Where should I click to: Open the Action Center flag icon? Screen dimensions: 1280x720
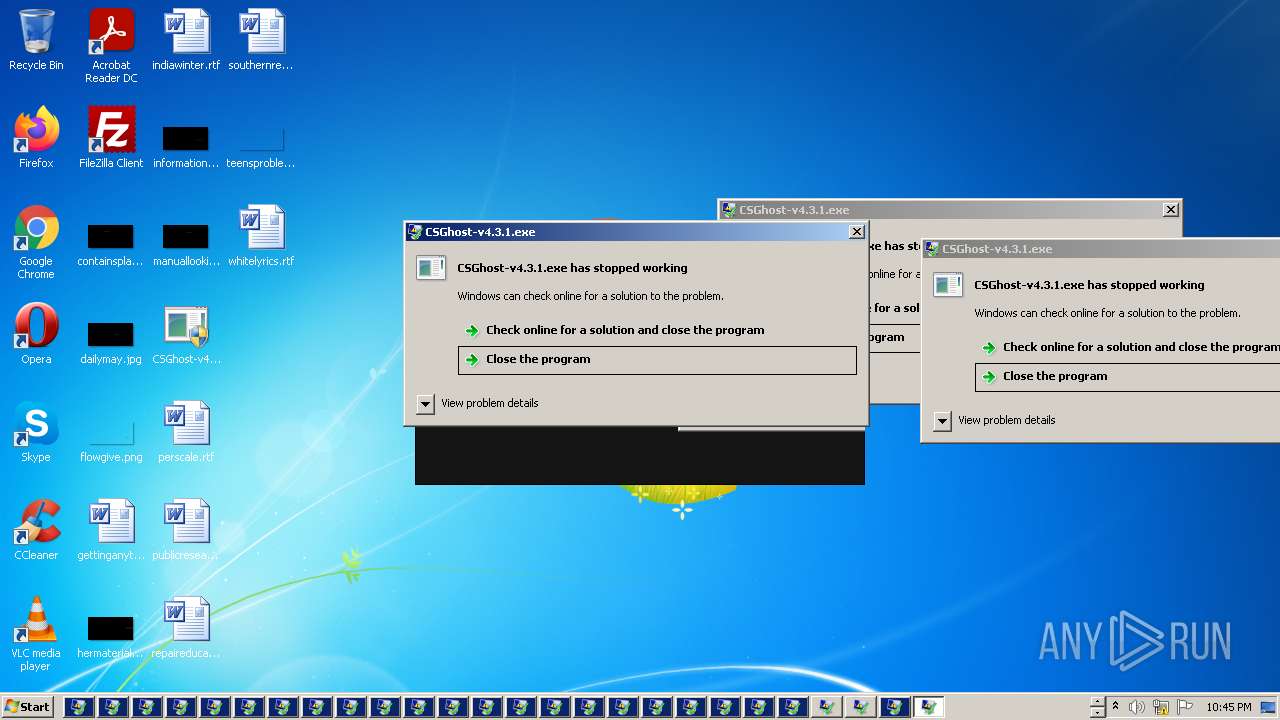[1185, 707]
